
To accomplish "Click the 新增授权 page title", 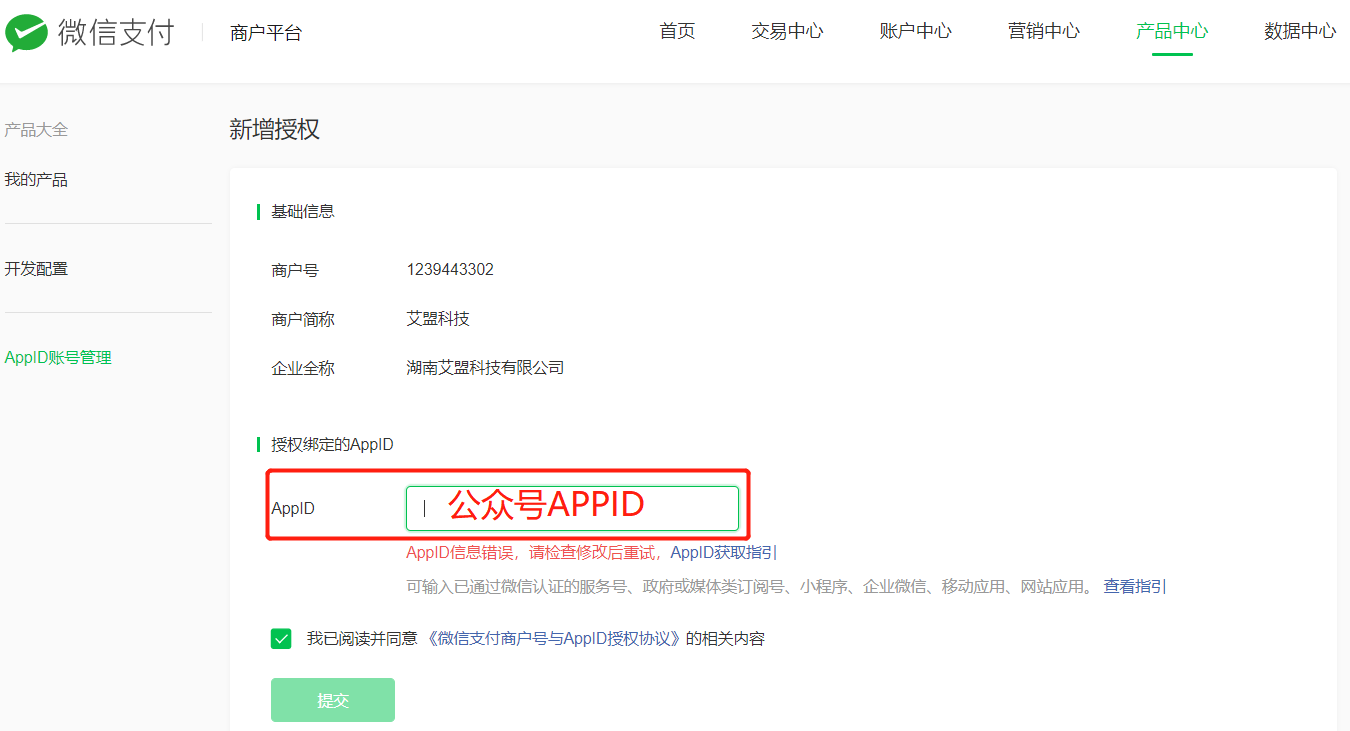I will 274,129.
